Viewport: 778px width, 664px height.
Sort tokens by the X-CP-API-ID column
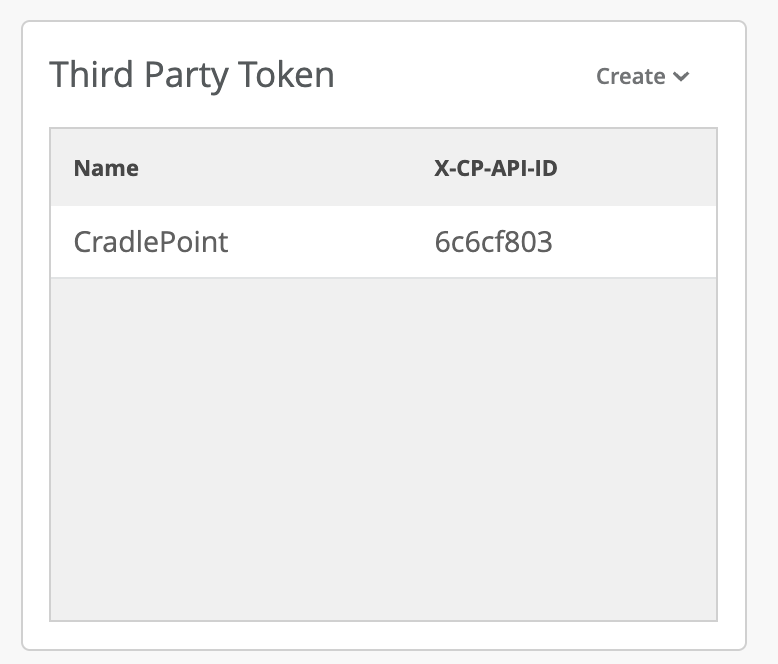[x=495, y=168]
